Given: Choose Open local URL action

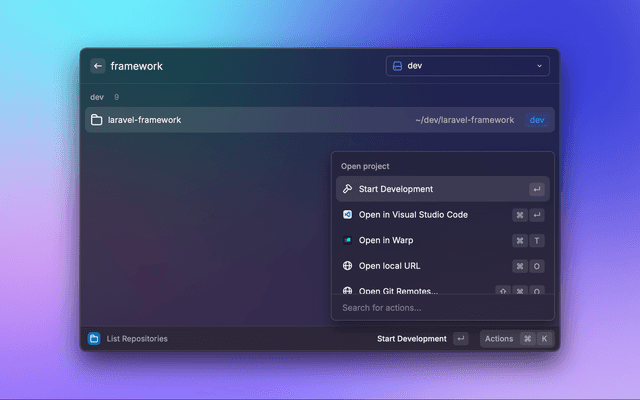Looking at the screenshot, I should pyautogui.click(x=443, y=266).
